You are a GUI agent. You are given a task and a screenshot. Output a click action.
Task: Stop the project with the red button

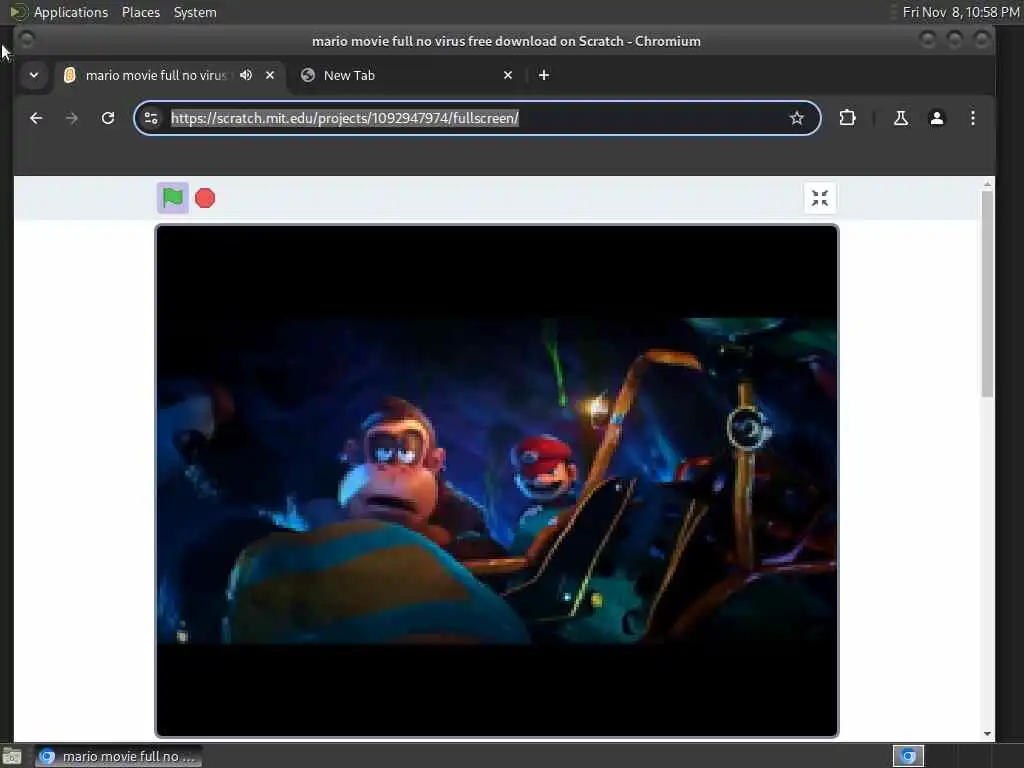click(205, 198)
